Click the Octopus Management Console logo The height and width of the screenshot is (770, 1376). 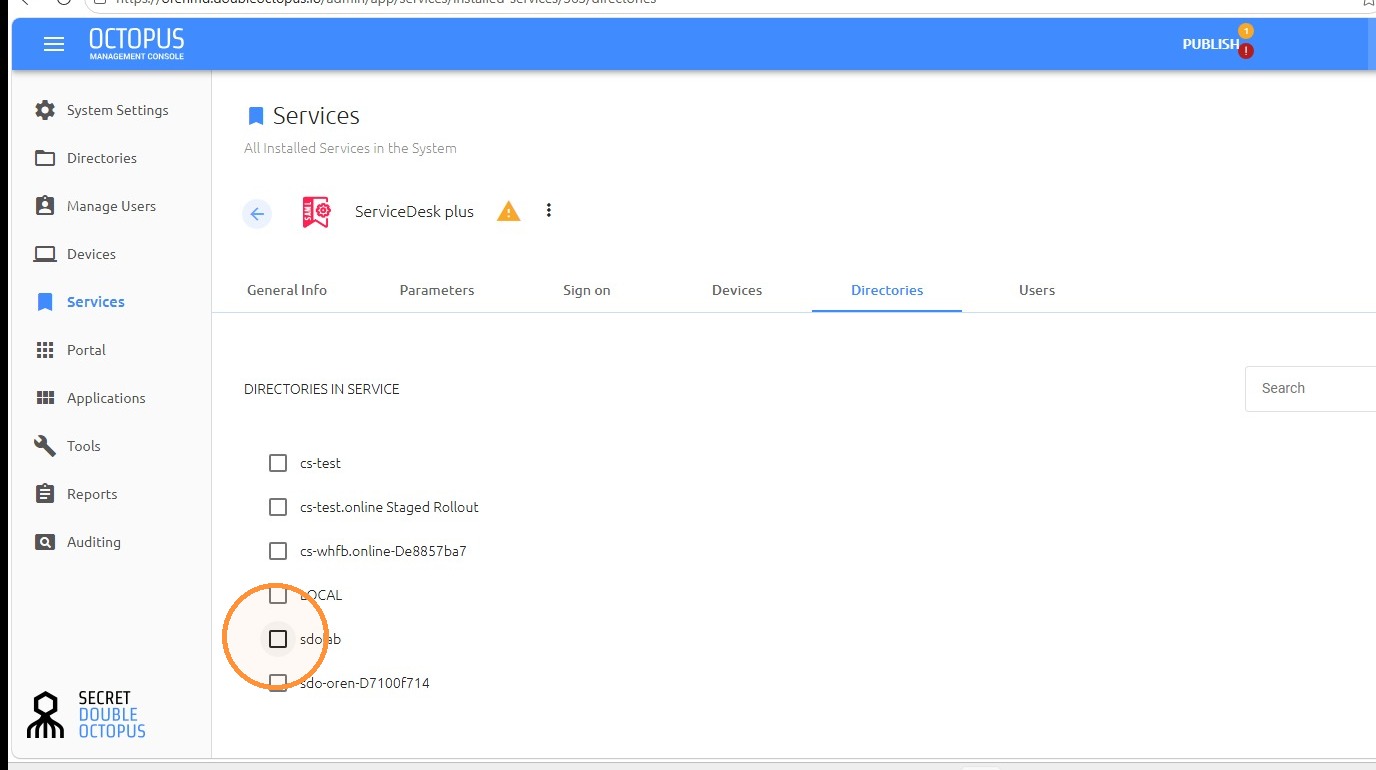click(x=137, y=44)
